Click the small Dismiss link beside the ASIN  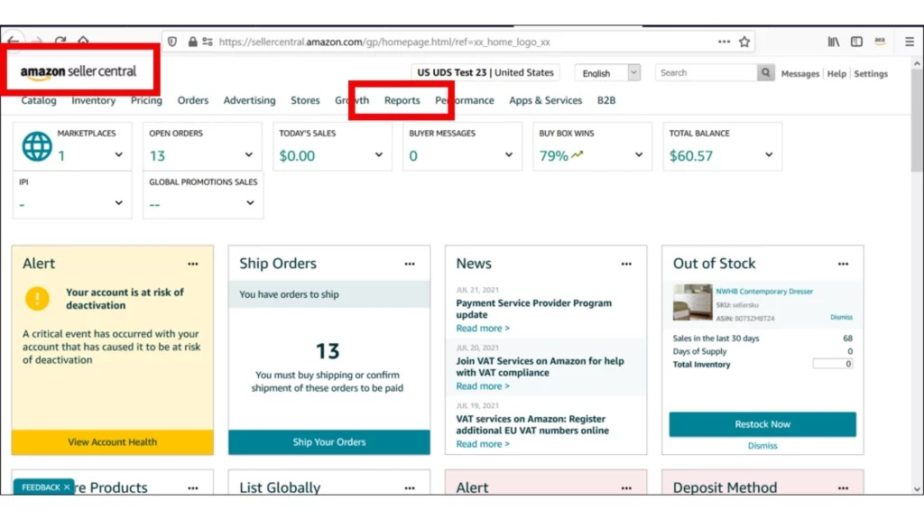[842, 317]
